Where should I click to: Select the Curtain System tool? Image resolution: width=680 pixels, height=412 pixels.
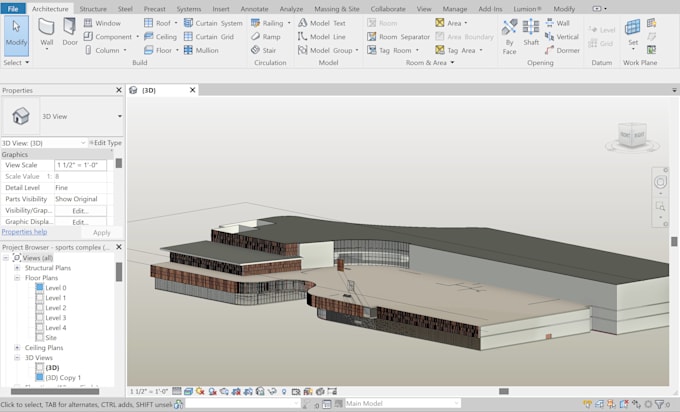pos(213,23)
